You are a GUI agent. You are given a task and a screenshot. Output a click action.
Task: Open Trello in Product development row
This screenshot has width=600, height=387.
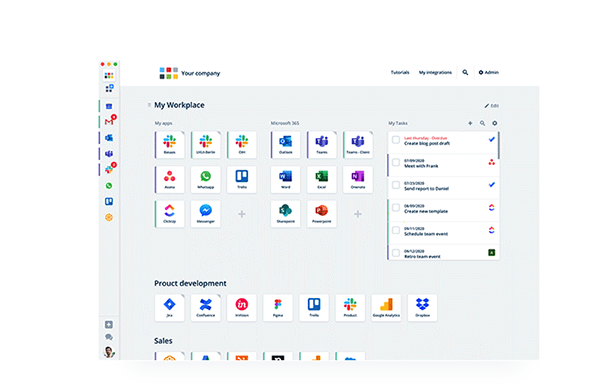tap(314, 307)
